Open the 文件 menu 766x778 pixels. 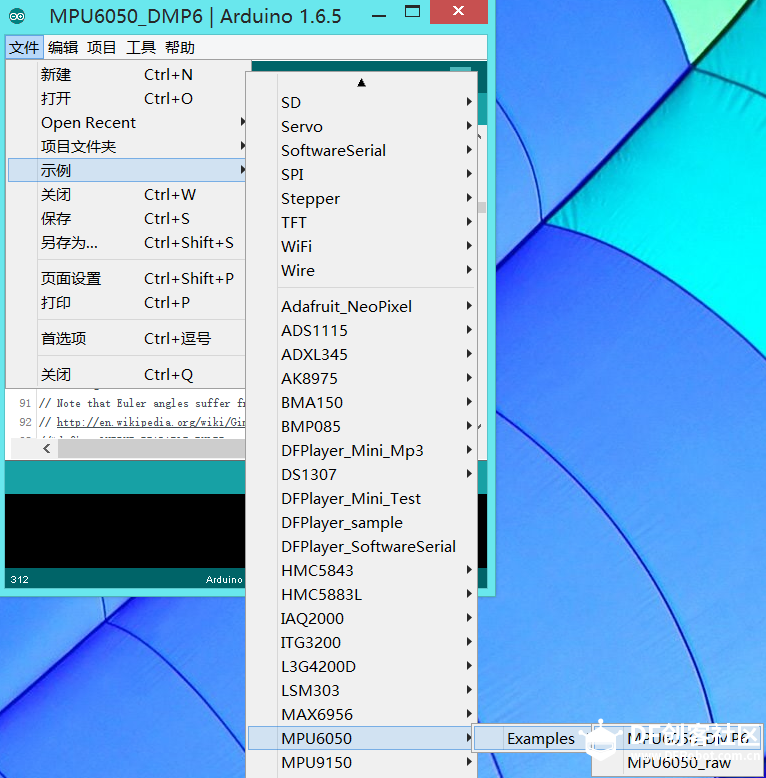tap(24, 48)
